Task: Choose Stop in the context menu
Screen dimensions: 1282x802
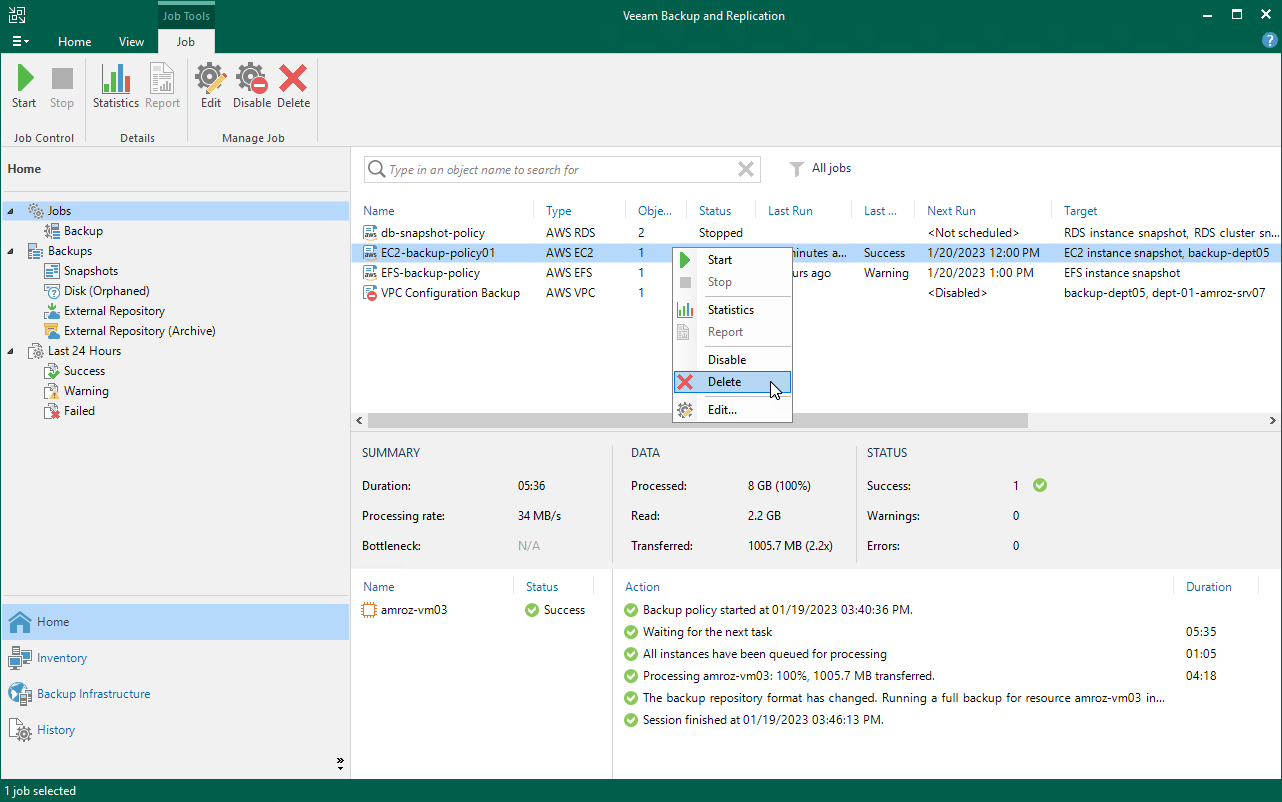Action: [732, 282]
